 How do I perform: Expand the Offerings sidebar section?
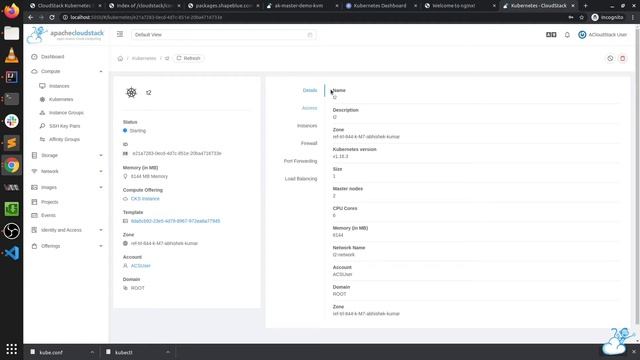[67, 246]
